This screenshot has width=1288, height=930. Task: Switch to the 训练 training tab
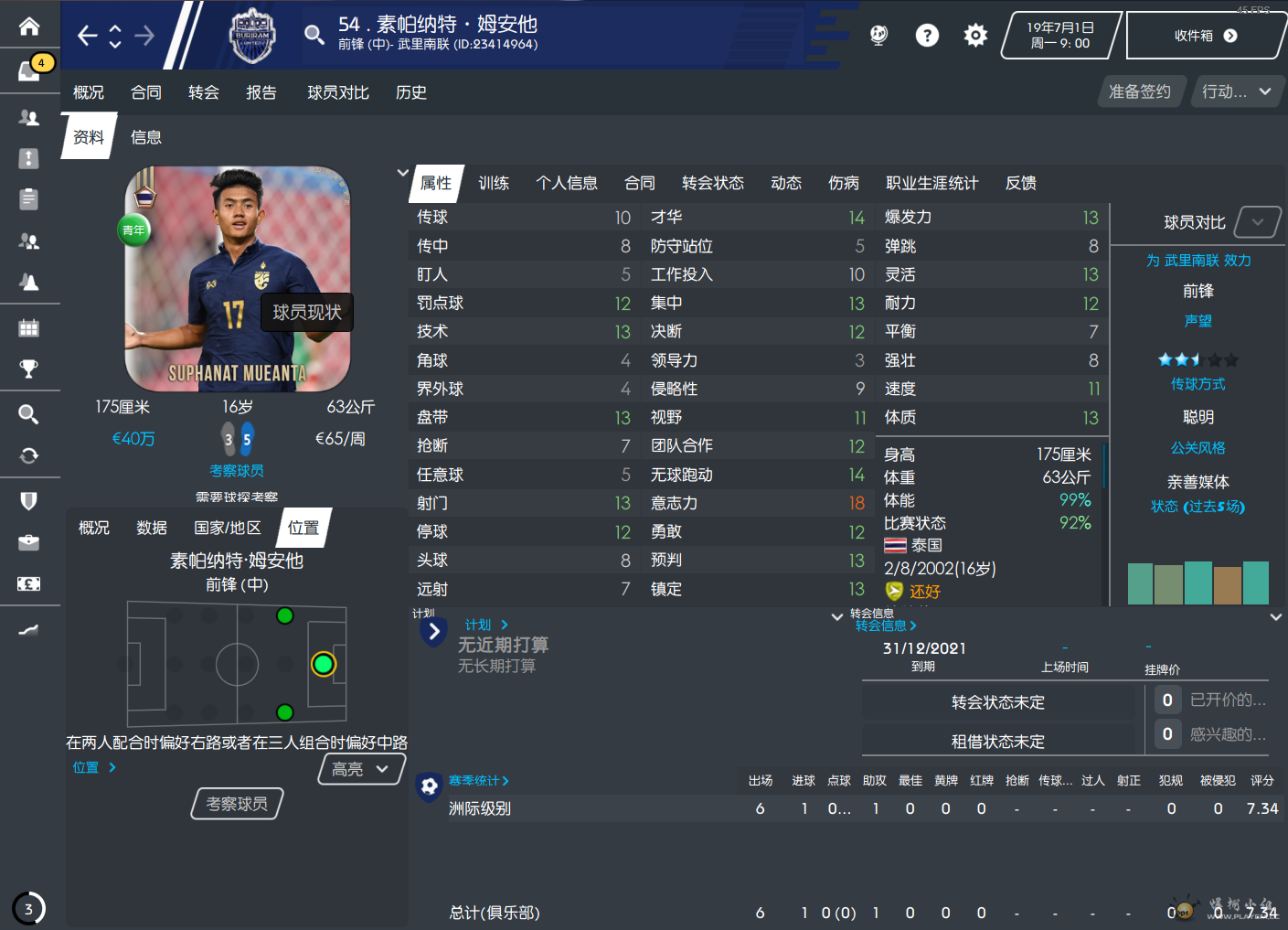[494, 183]
